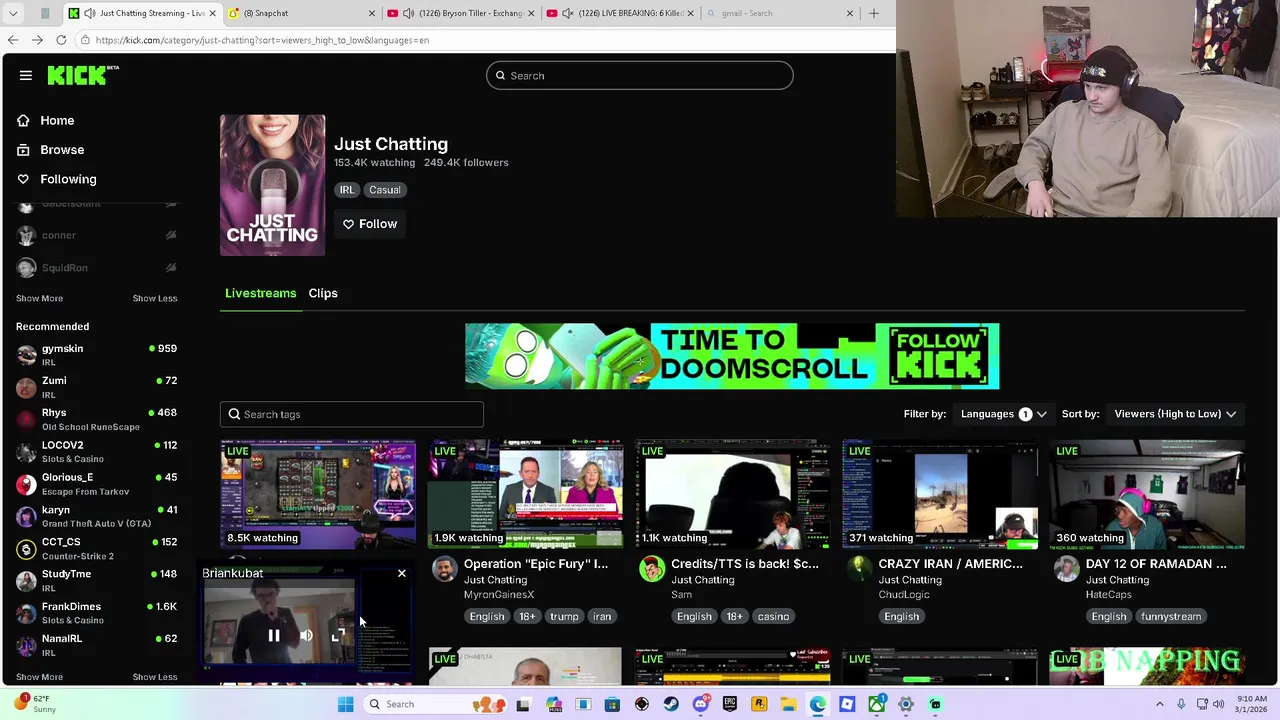
Task: Pause the Briankubat mini player
Action: [x=273, y=635]
